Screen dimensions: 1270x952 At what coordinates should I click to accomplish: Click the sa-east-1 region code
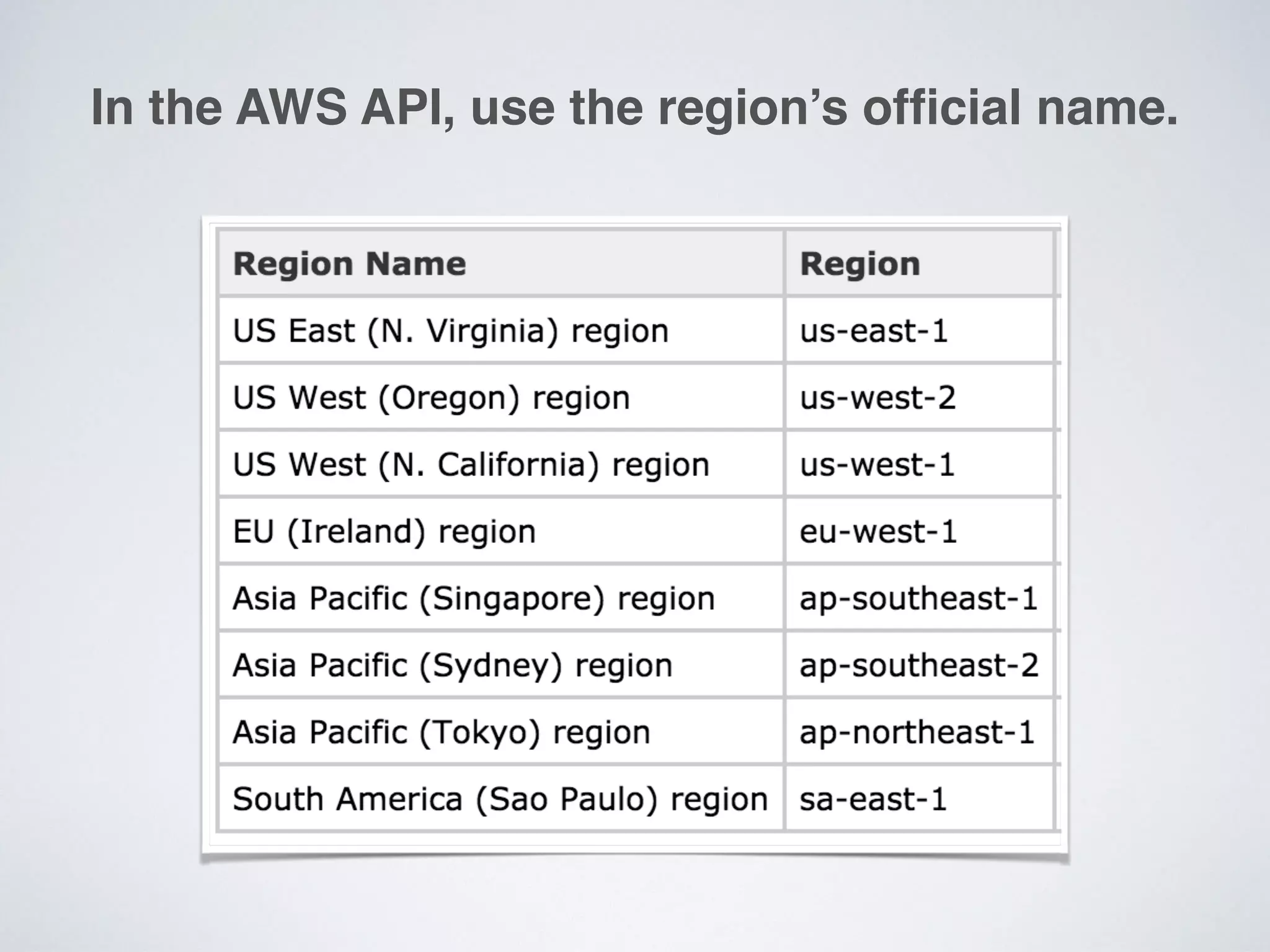[873, 799]
